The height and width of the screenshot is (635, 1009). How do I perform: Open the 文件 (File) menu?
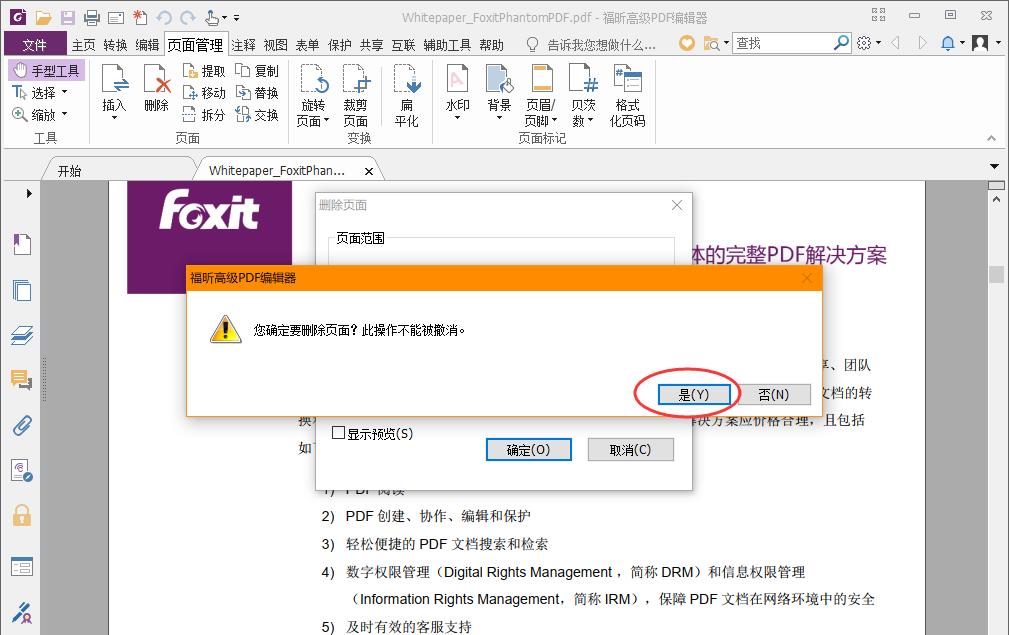tap(35, 44)
